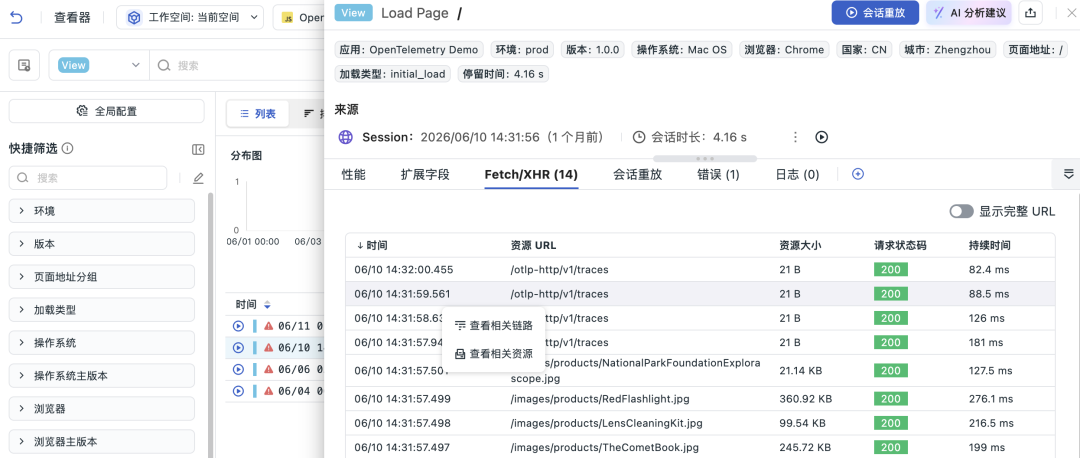Expand the 环境 filter group
The image size is (1080, 458).
point(102,211)
